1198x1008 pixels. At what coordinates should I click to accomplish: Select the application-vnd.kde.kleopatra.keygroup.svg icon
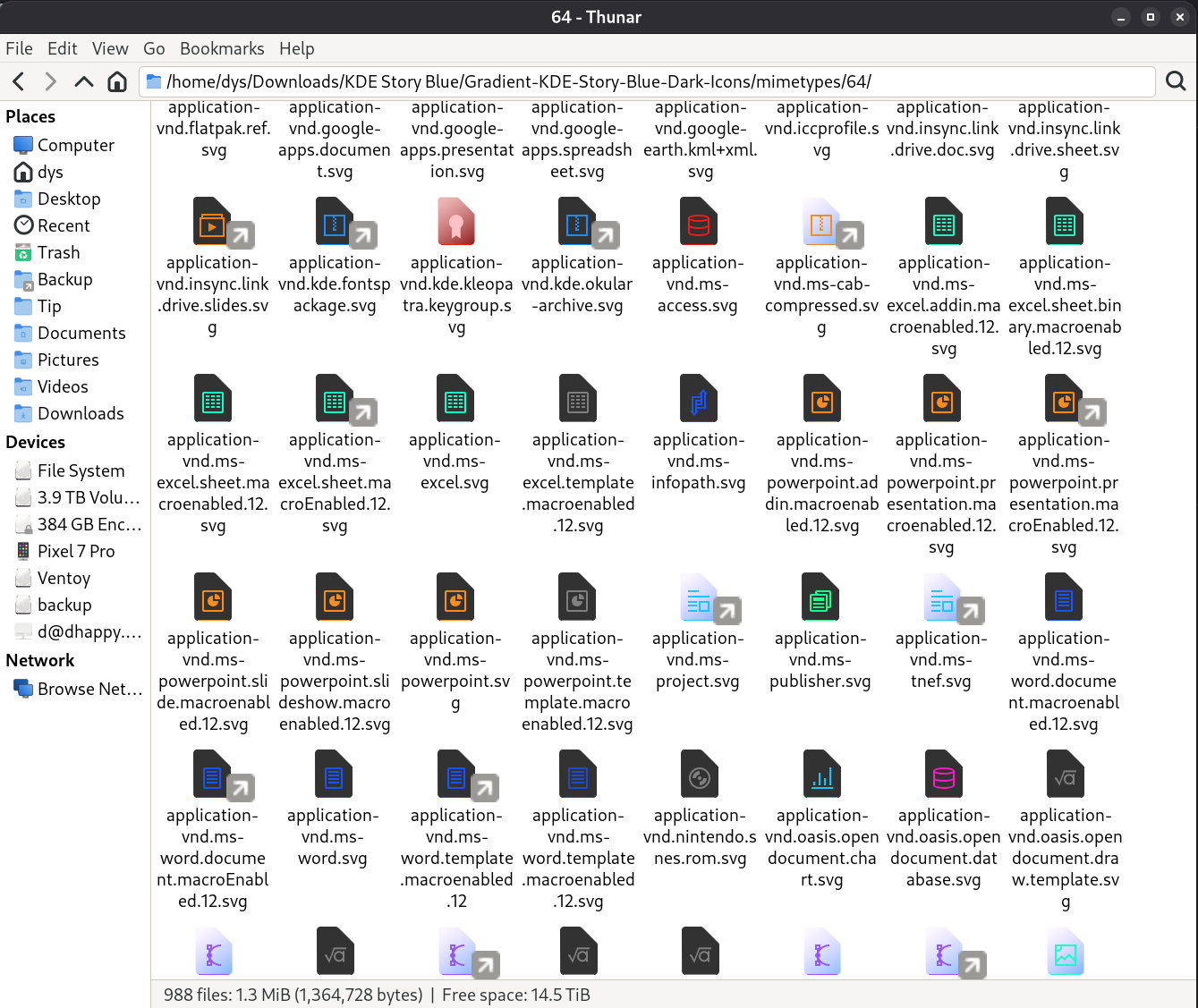455,221
